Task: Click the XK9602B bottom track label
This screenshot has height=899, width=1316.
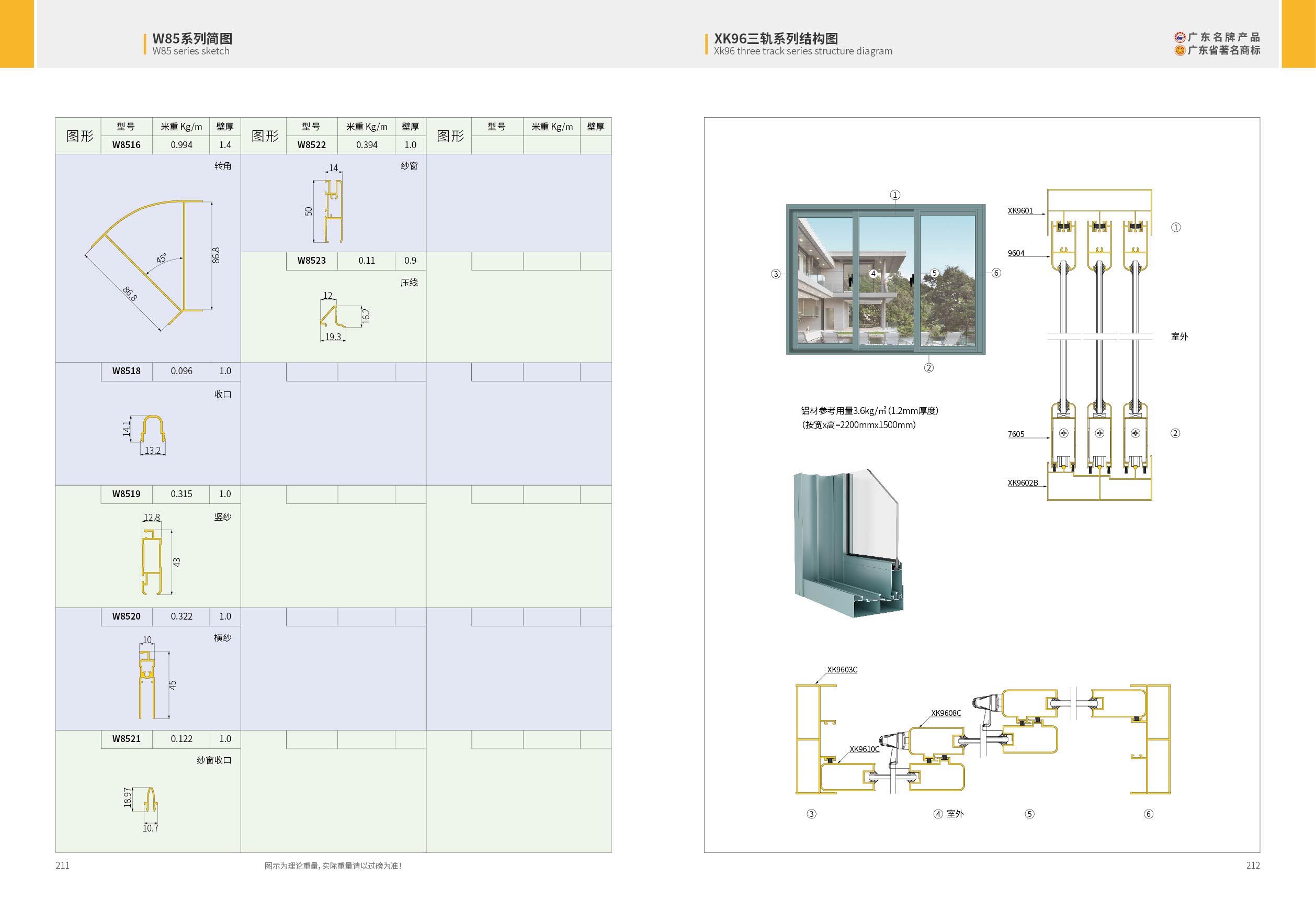Action: coord(1022,482)
